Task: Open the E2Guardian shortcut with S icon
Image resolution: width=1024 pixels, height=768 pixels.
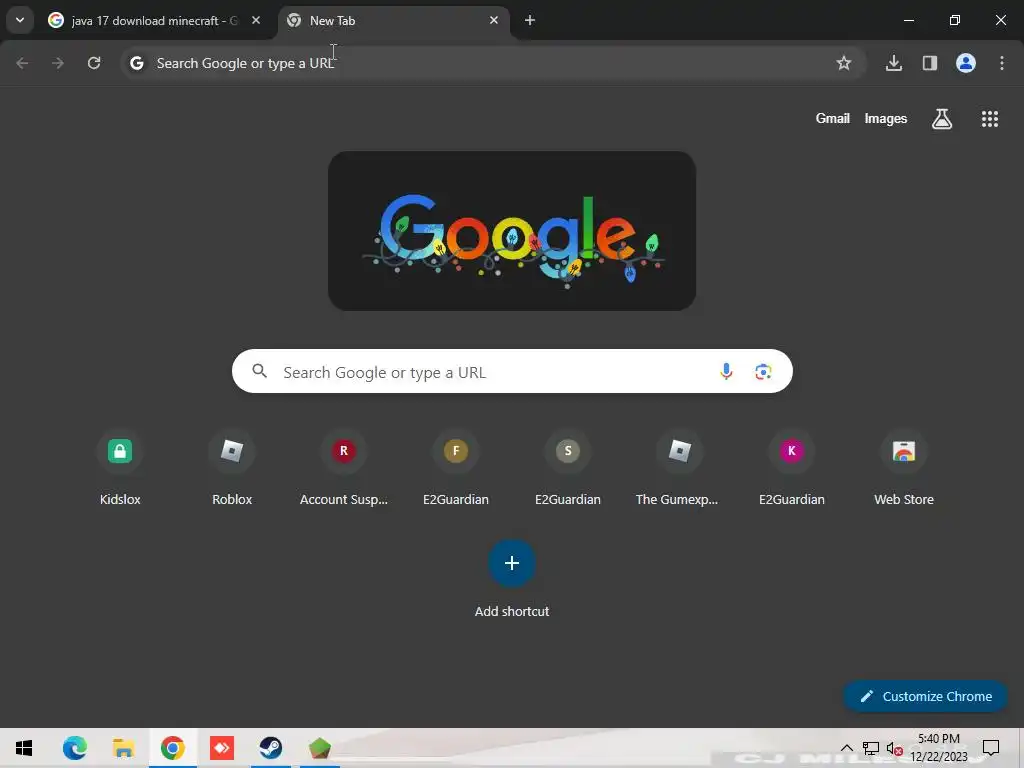Action: pos(568,468)
